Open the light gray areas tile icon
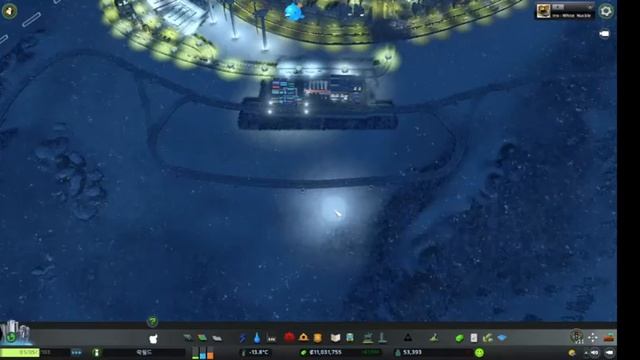Viewport: 640px width, 360px height. pos(217,338)
